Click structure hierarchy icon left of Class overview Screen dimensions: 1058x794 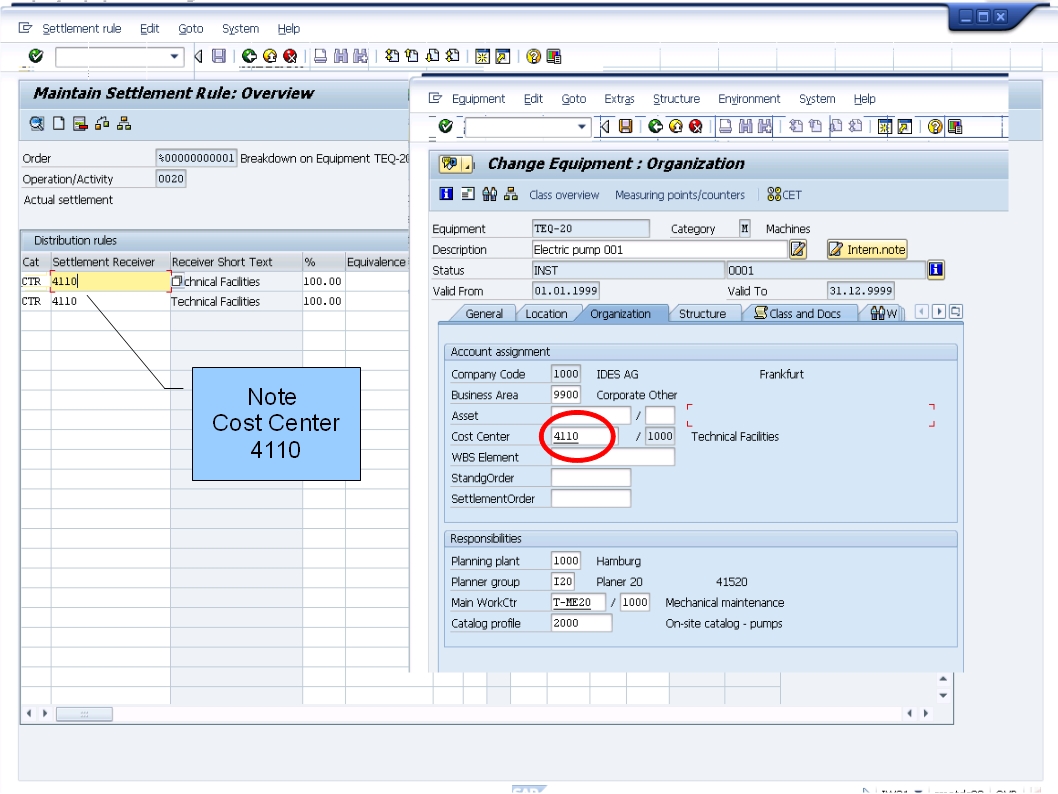click(x=511, y=194)
